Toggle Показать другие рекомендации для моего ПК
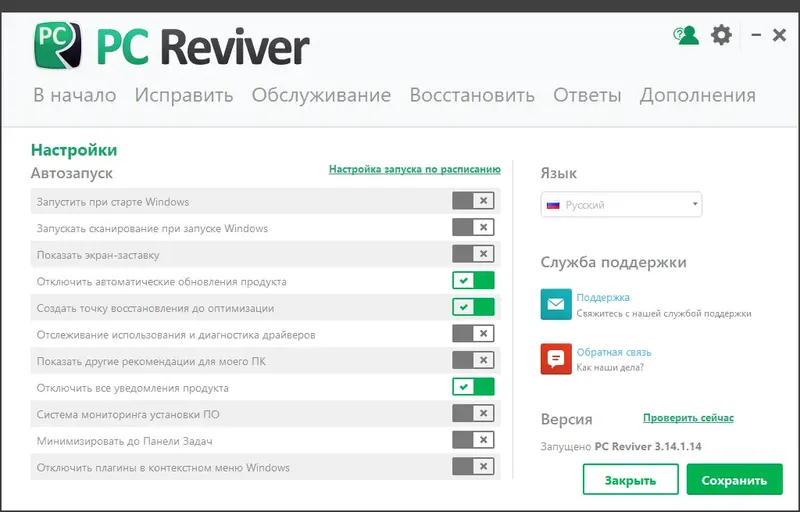 tap(473, 360)
